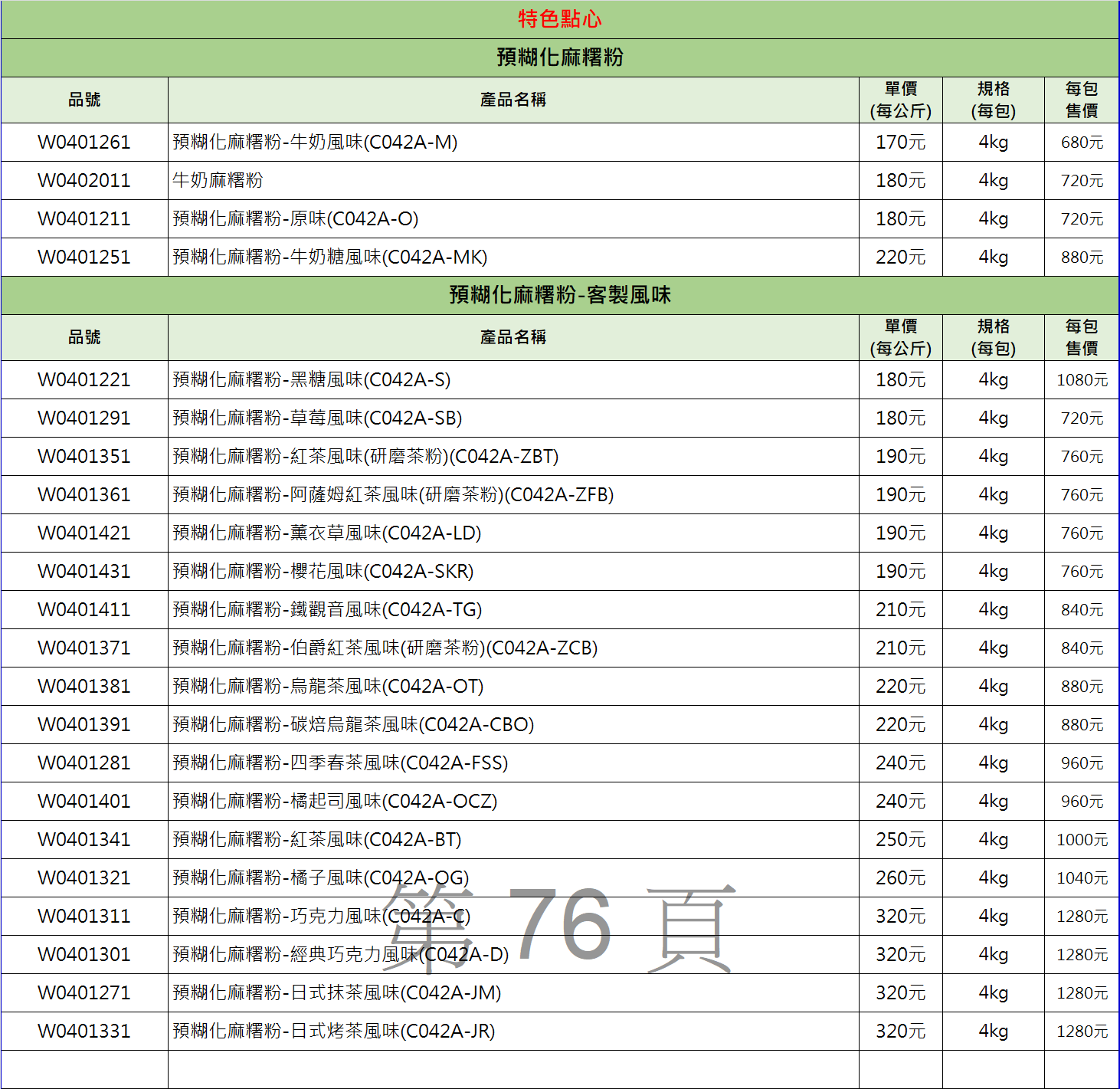Click the 牛奶糖風味 (C042A-MK) product name
Screen dimensions: 1120x1089
[329, 257]
